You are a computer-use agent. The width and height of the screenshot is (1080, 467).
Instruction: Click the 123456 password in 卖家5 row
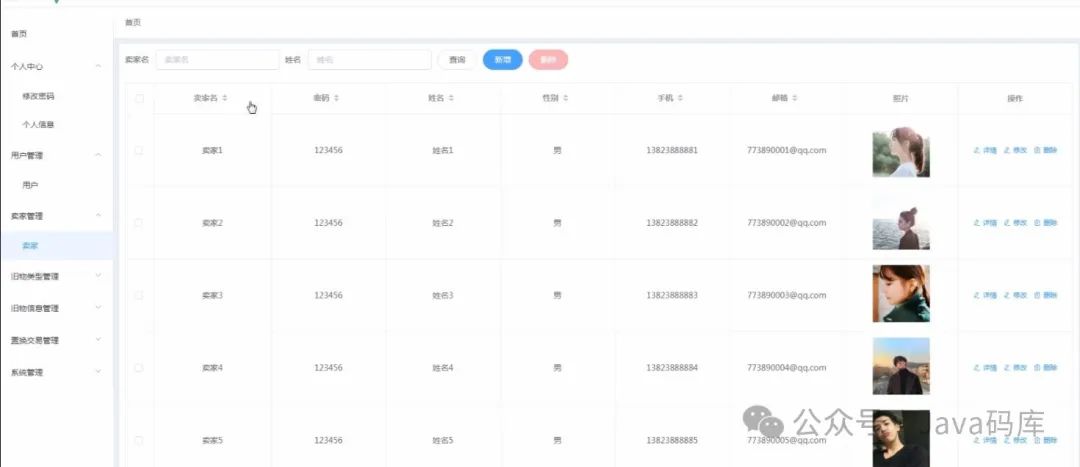tap(328, 440)
